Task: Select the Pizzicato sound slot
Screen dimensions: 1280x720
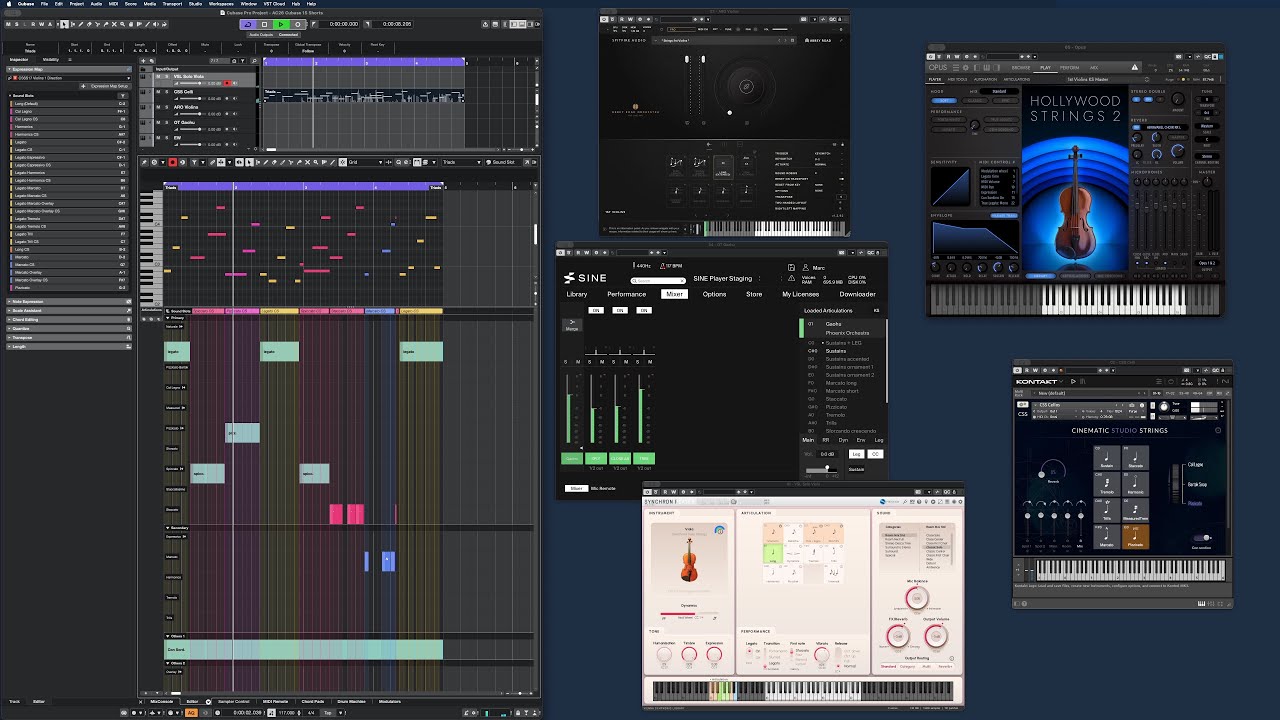Action: point(69,287)
